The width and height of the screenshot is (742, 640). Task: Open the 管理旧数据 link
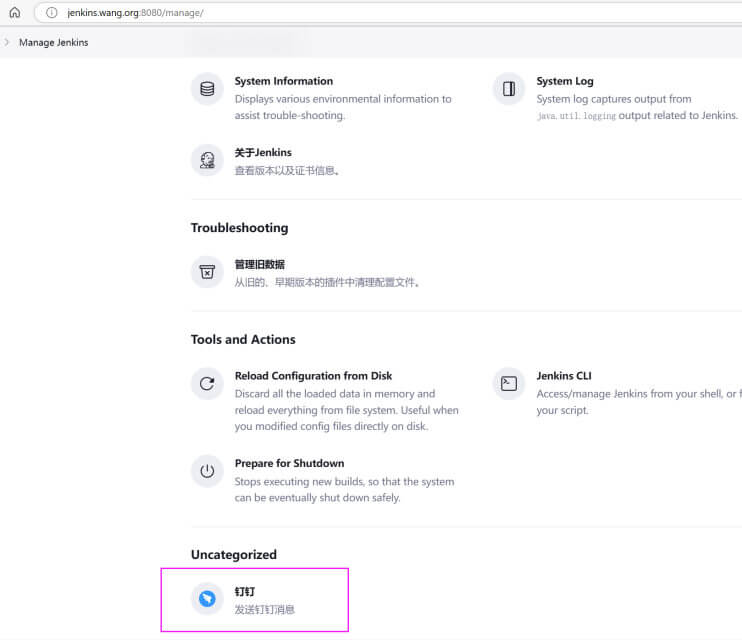pyautogui.click(x=260, y=264)
